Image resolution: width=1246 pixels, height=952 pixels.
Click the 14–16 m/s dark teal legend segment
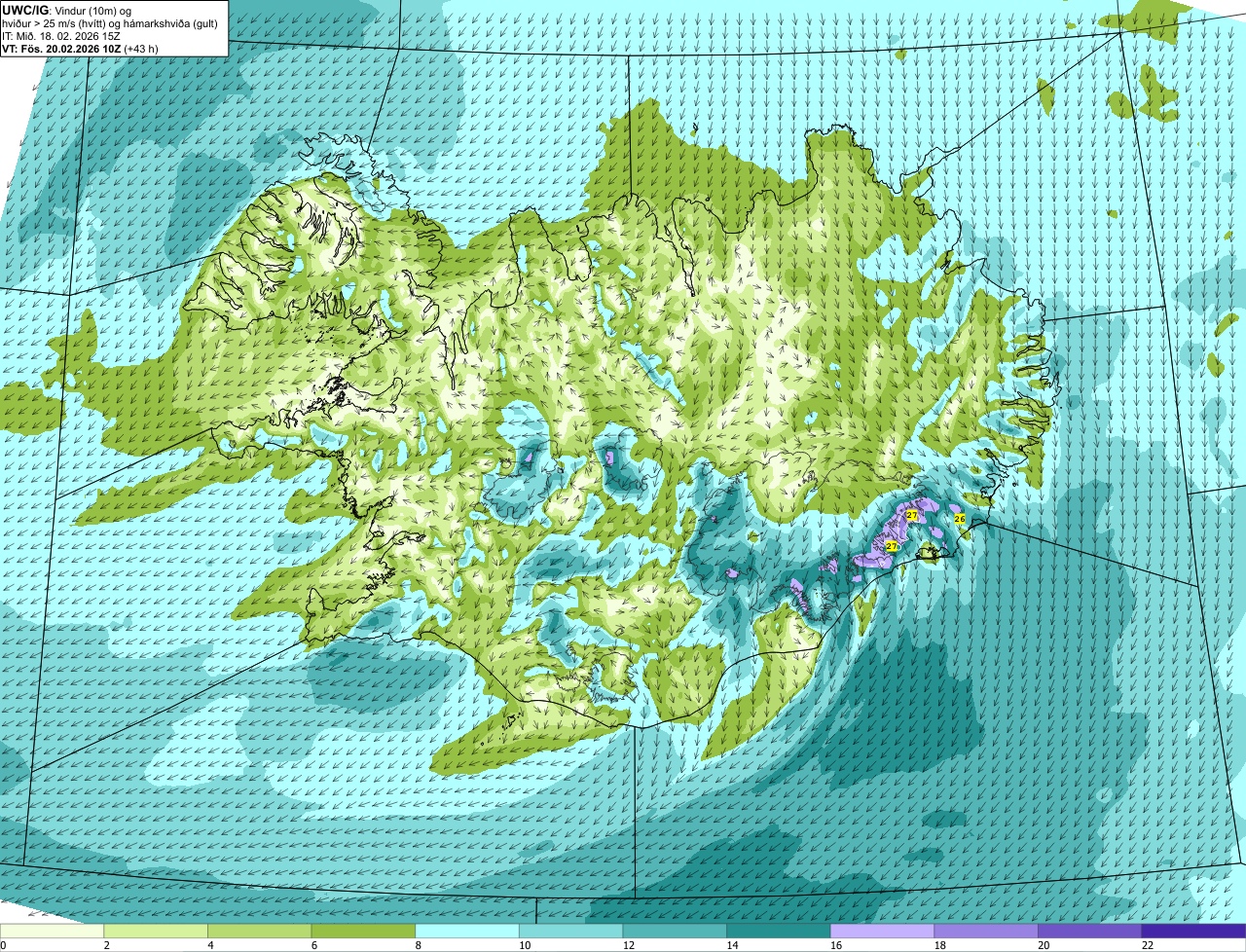[x=779, y=931]
